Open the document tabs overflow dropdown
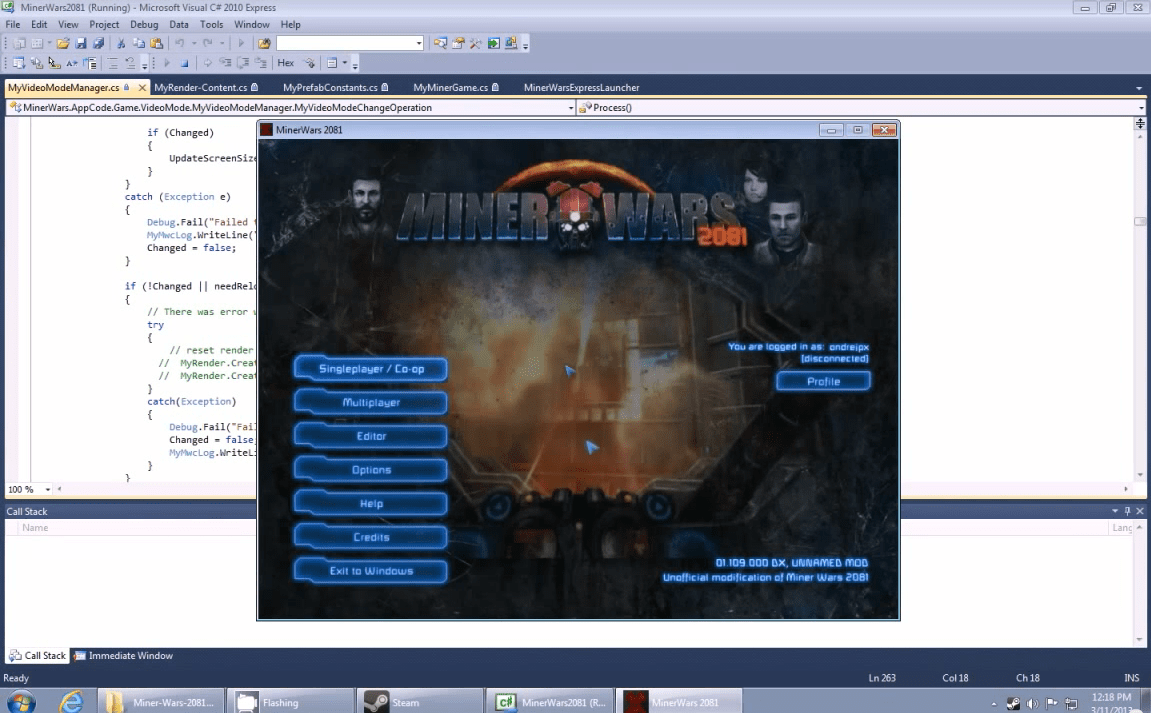The width and height of the screenshot is (1151, 713). (x=1139, y=88)
